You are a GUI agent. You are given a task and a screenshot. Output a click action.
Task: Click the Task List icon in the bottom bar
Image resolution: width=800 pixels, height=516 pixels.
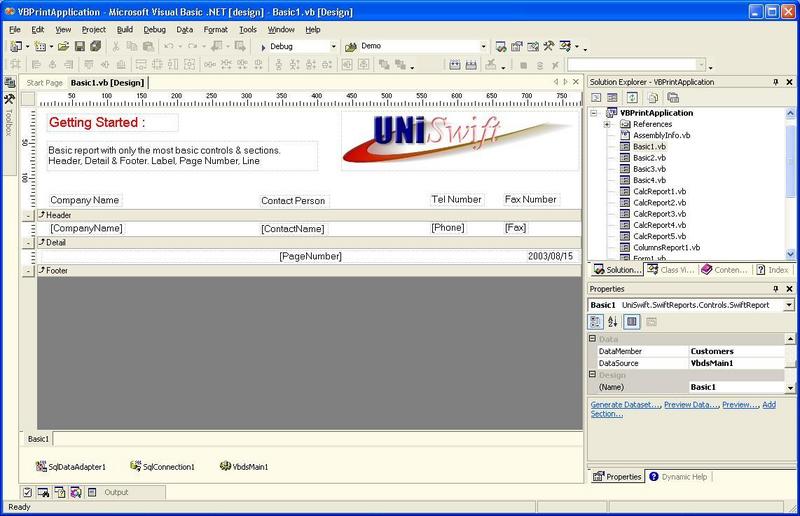(28, 493)
